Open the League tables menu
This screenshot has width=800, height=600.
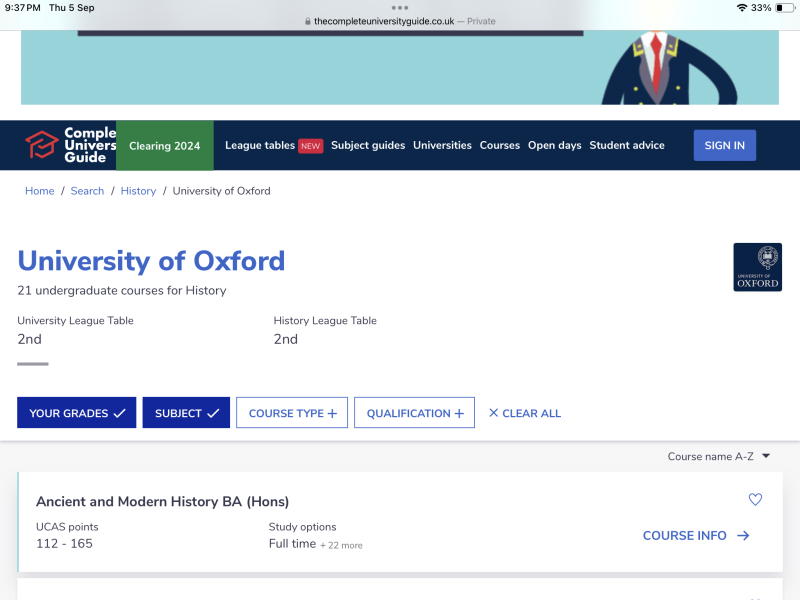click(x=259, y=145)
